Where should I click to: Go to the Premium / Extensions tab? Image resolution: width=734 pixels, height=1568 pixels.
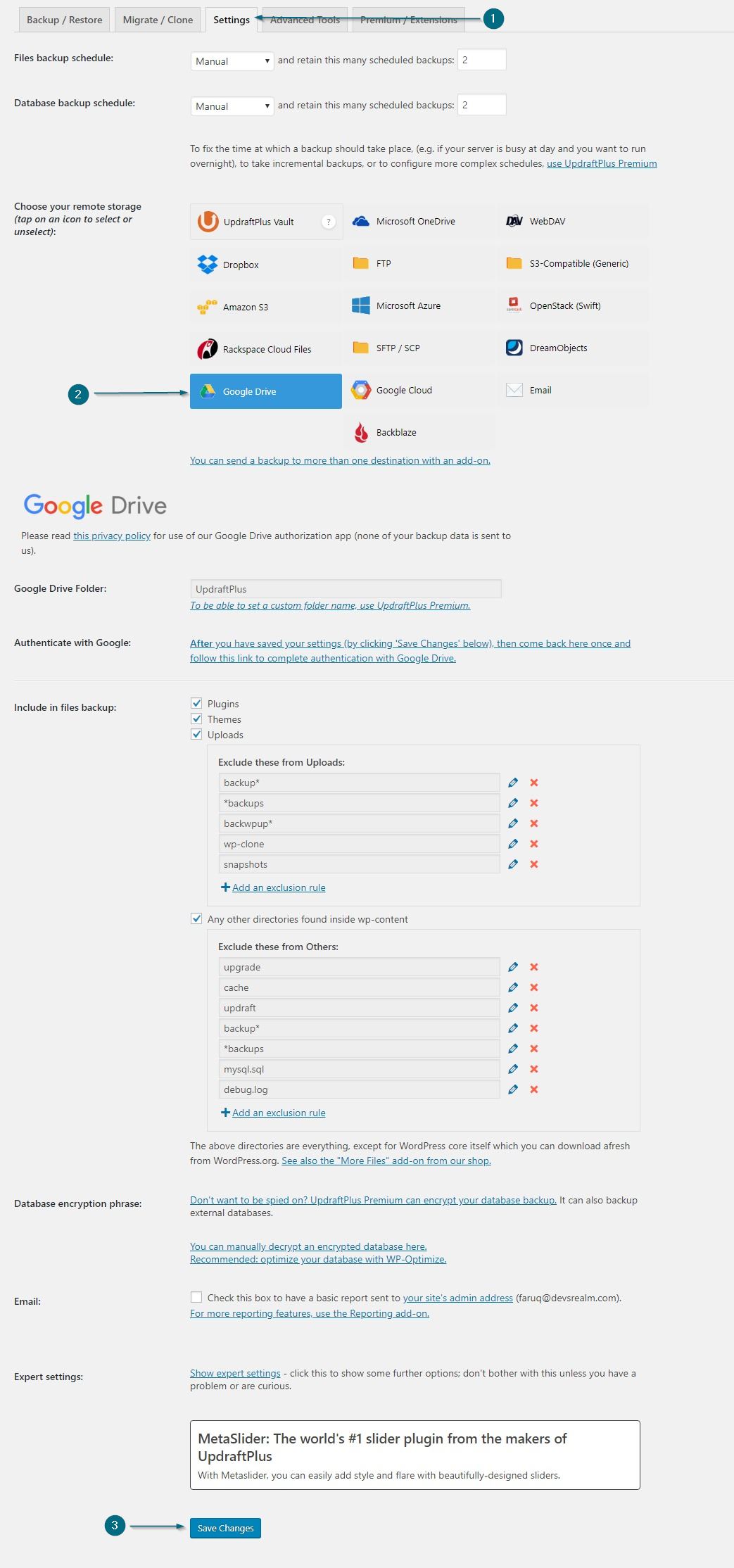pos(408,20)
